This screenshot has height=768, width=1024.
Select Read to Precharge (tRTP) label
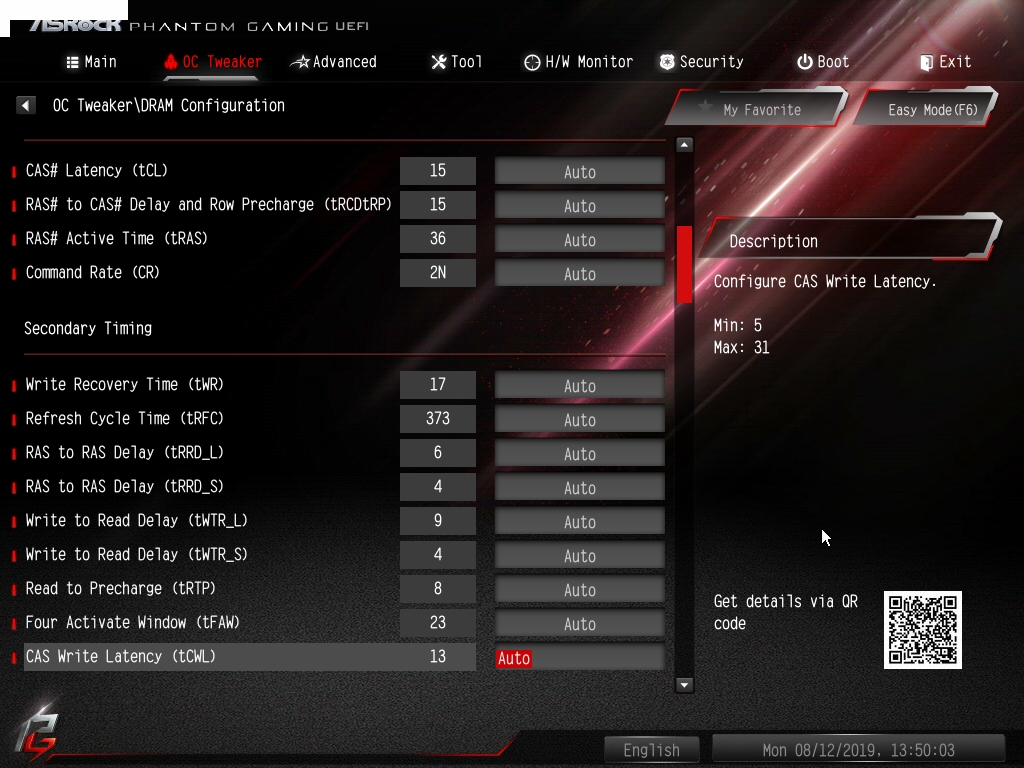120,588
